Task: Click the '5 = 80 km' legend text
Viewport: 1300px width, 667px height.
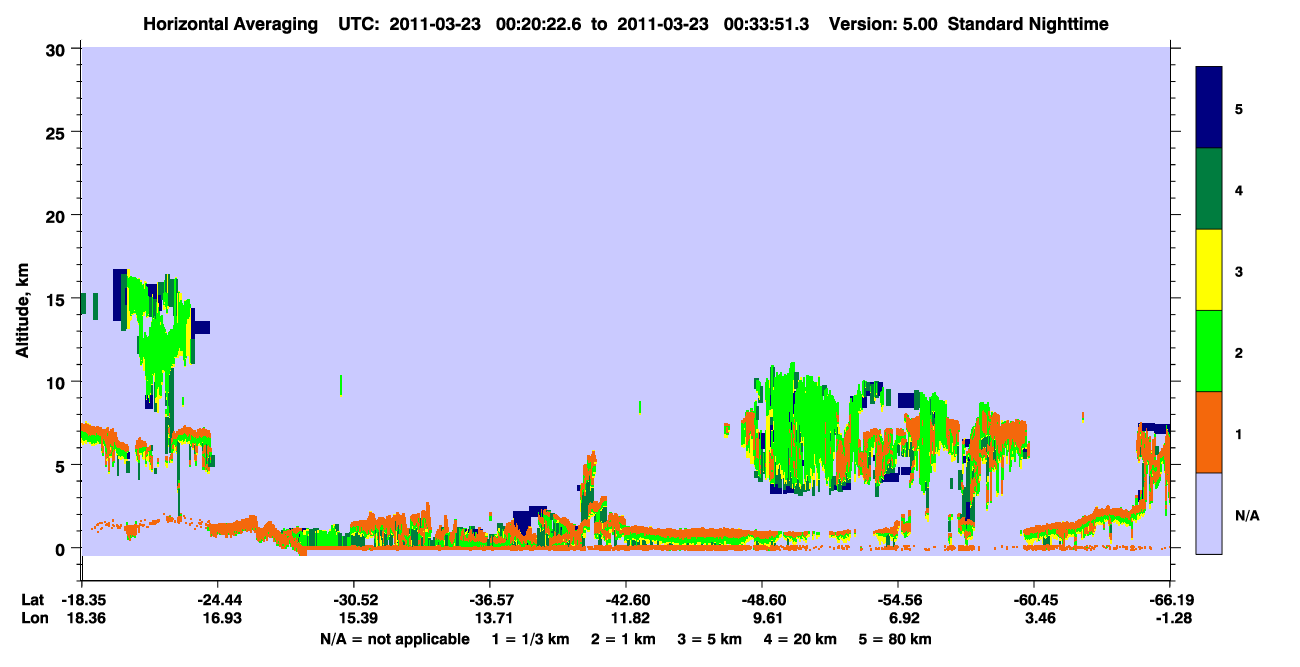Action: [x=894, y=639]
